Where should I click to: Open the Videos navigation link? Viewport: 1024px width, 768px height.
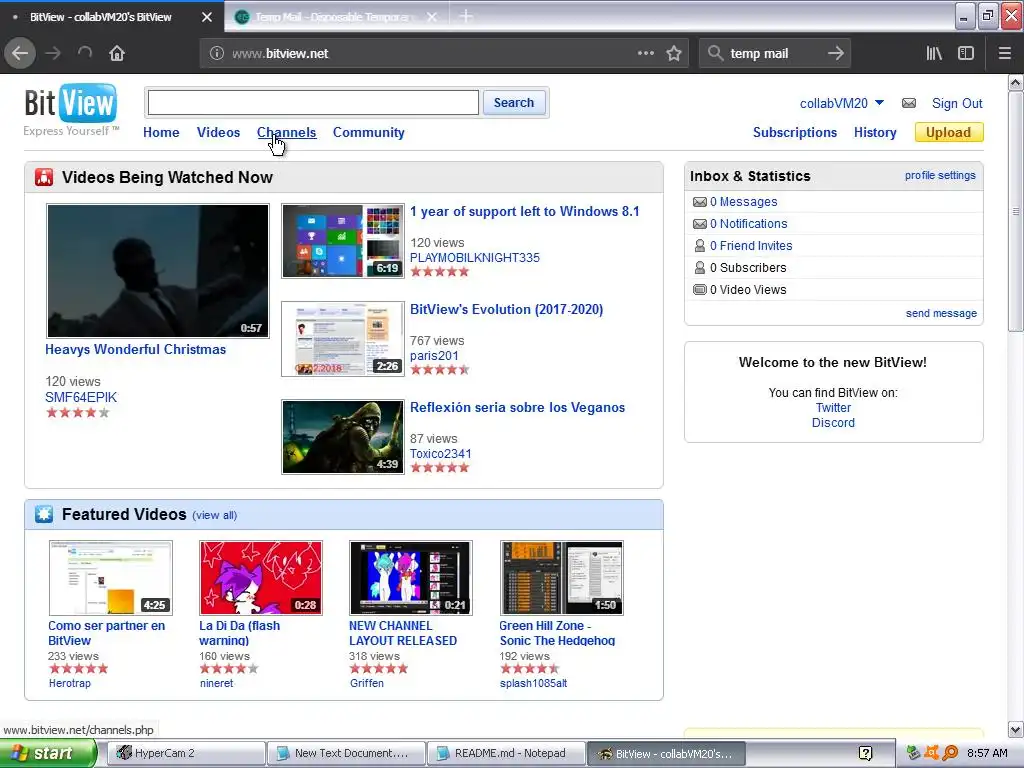click(x=218, y=132)
